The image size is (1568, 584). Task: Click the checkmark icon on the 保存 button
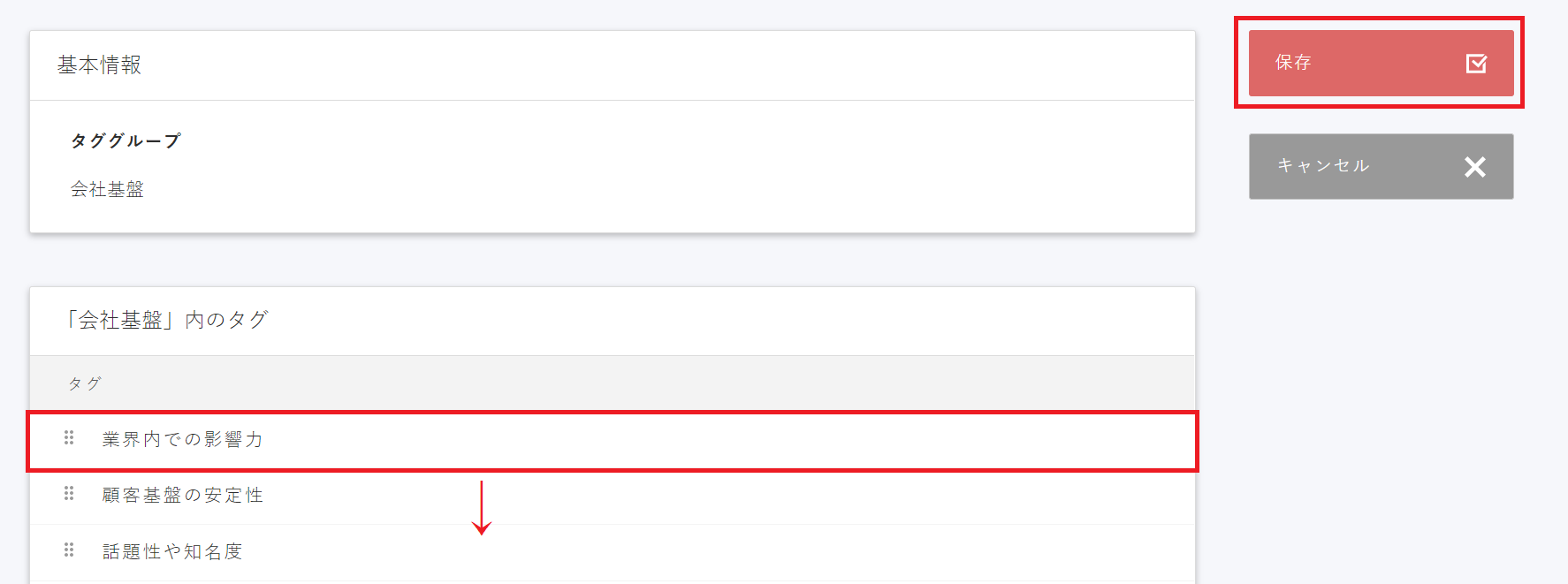point(1476,64)
